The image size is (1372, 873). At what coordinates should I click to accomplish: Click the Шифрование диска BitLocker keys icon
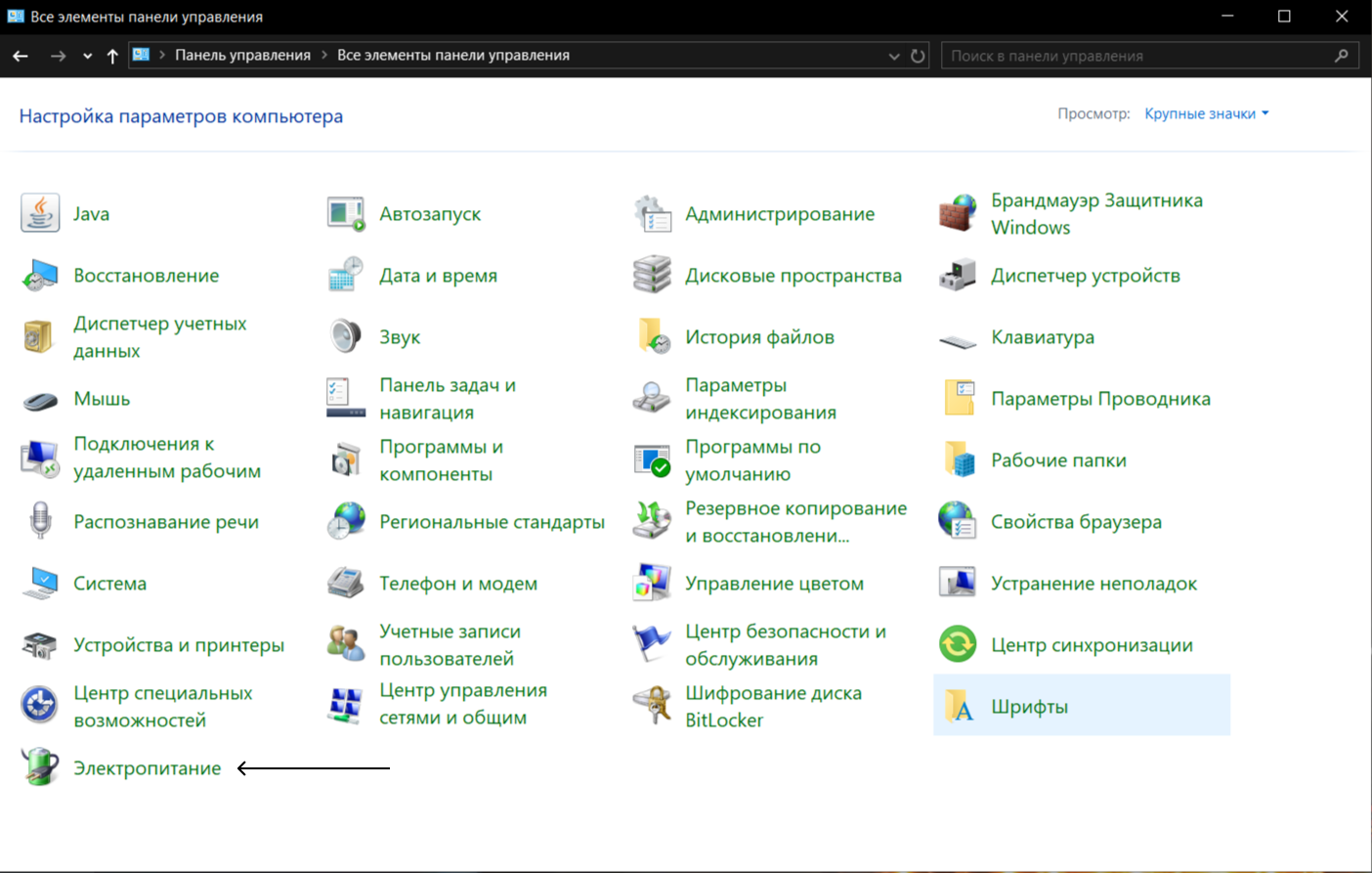652,707
